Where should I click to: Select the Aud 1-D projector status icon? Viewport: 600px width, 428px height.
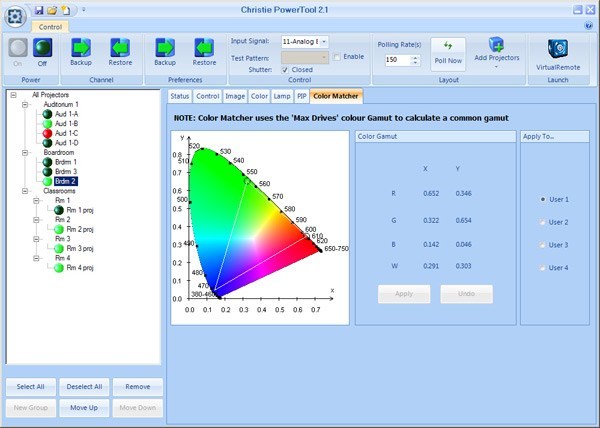[x=47, y=143]
